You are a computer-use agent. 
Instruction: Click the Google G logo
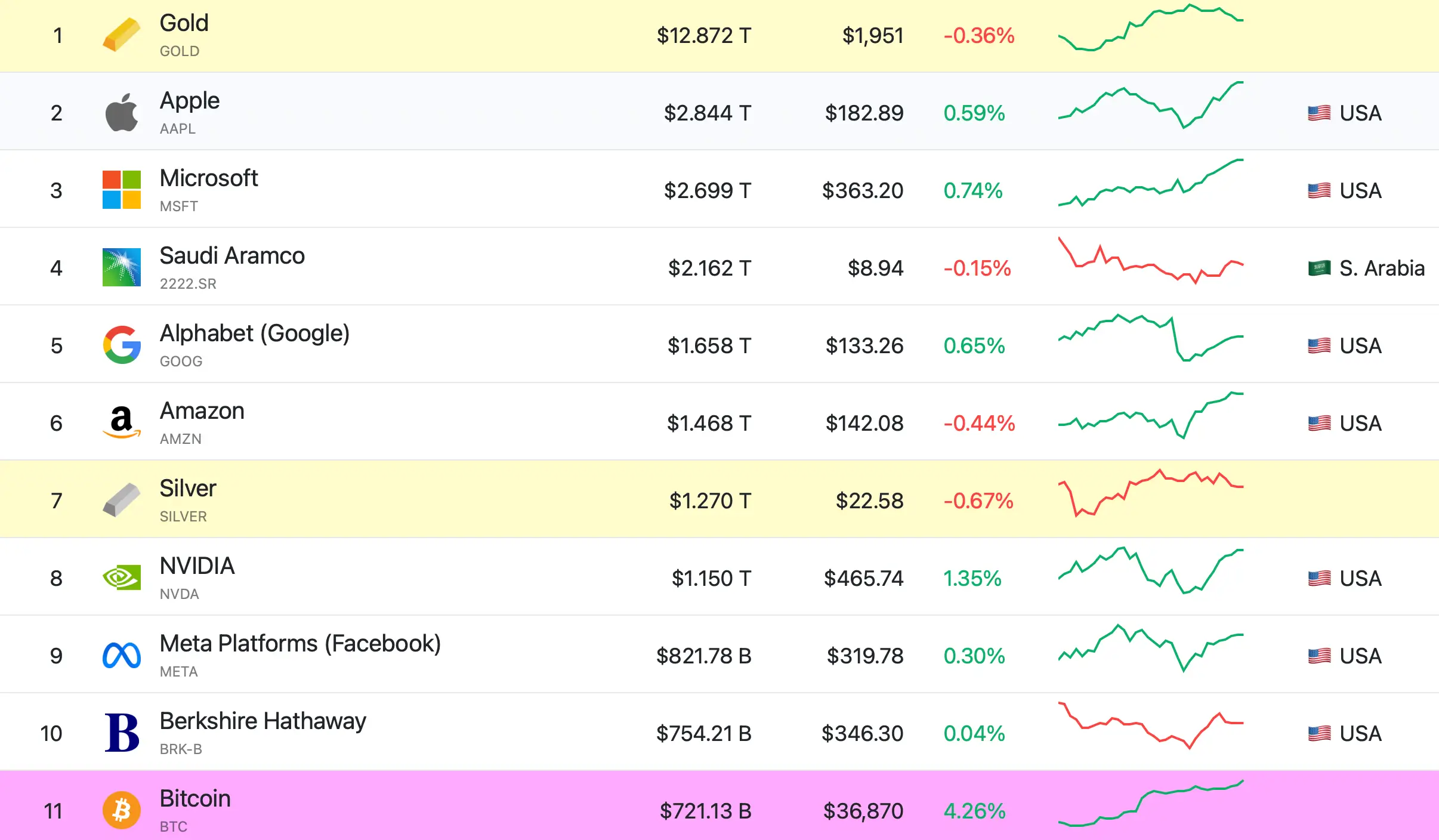pyautogui.click(x=121, y=345)
